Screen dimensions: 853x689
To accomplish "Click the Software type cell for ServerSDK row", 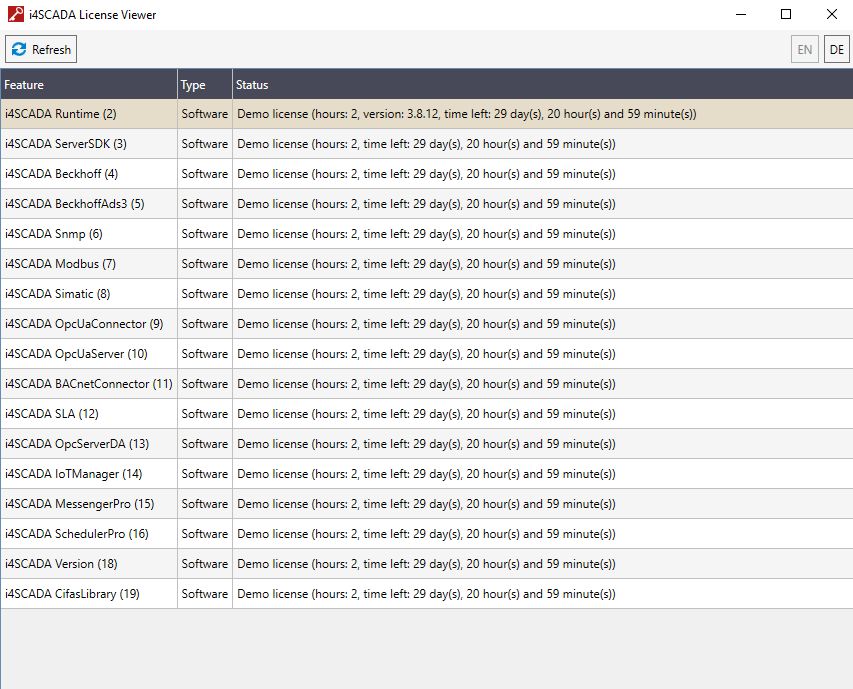I will (205, 144).
